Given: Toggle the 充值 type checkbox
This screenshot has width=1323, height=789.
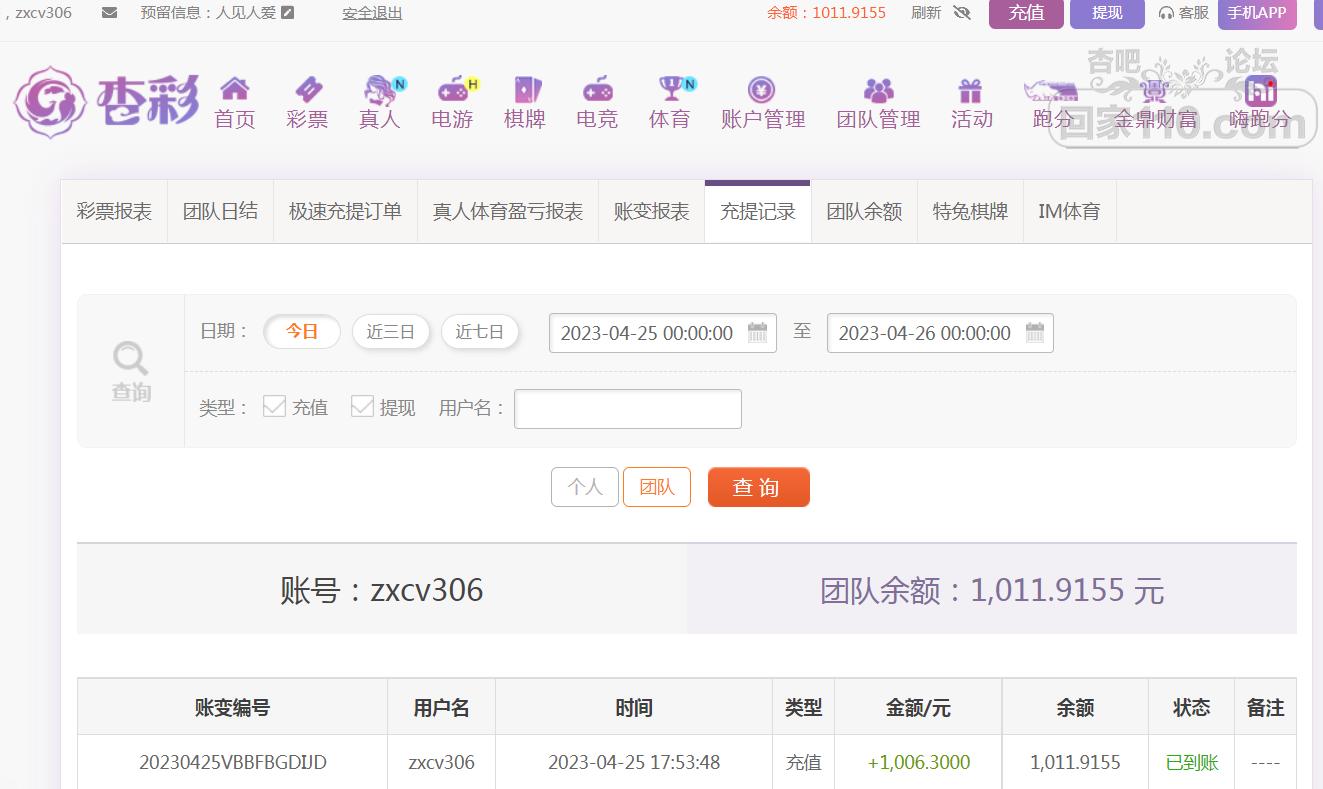Looking at the screenshot, I should coord(274,406).
